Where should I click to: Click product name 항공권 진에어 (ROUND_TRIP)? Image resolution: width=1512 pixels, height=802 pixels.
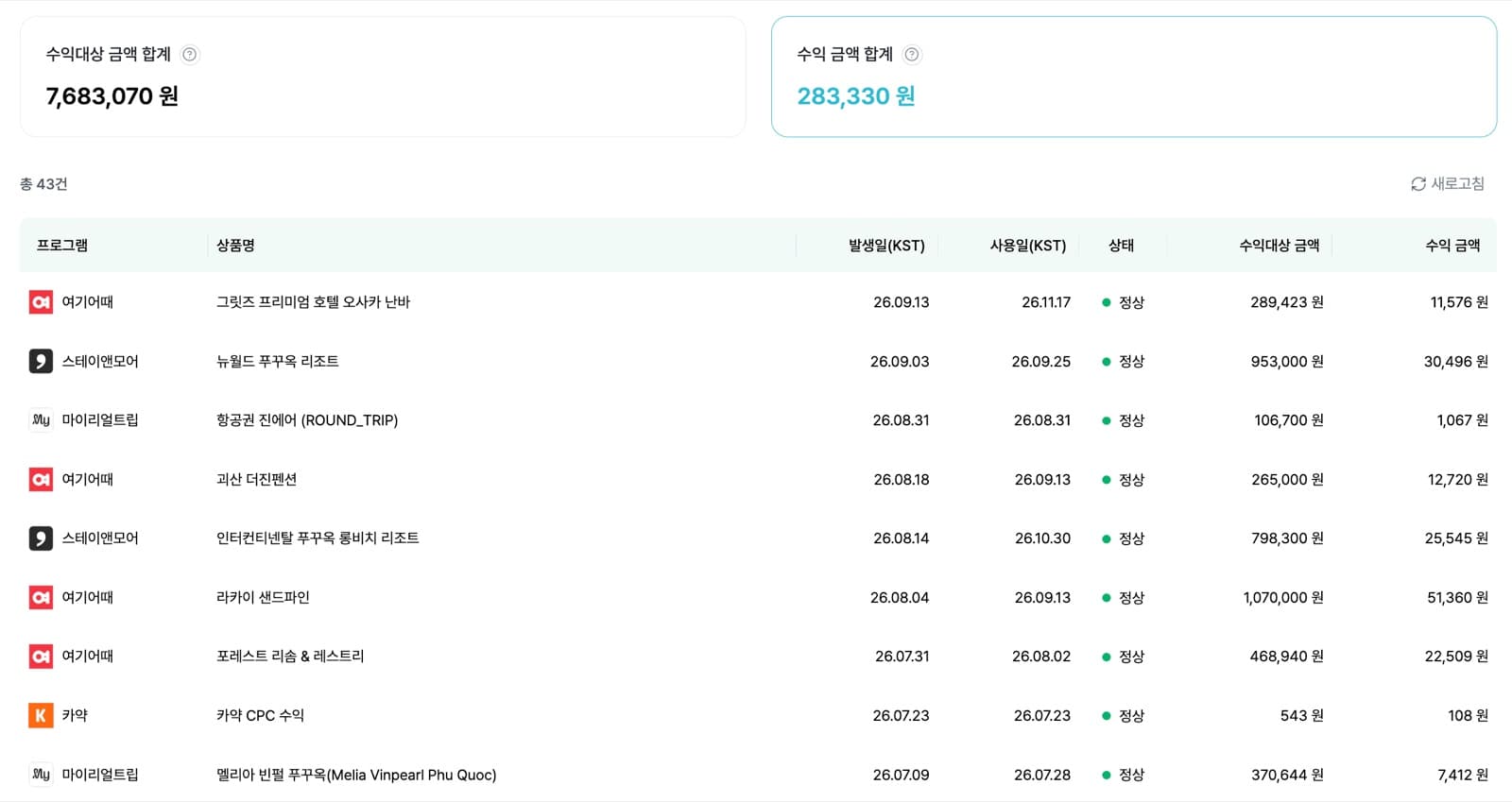(307, 420)
